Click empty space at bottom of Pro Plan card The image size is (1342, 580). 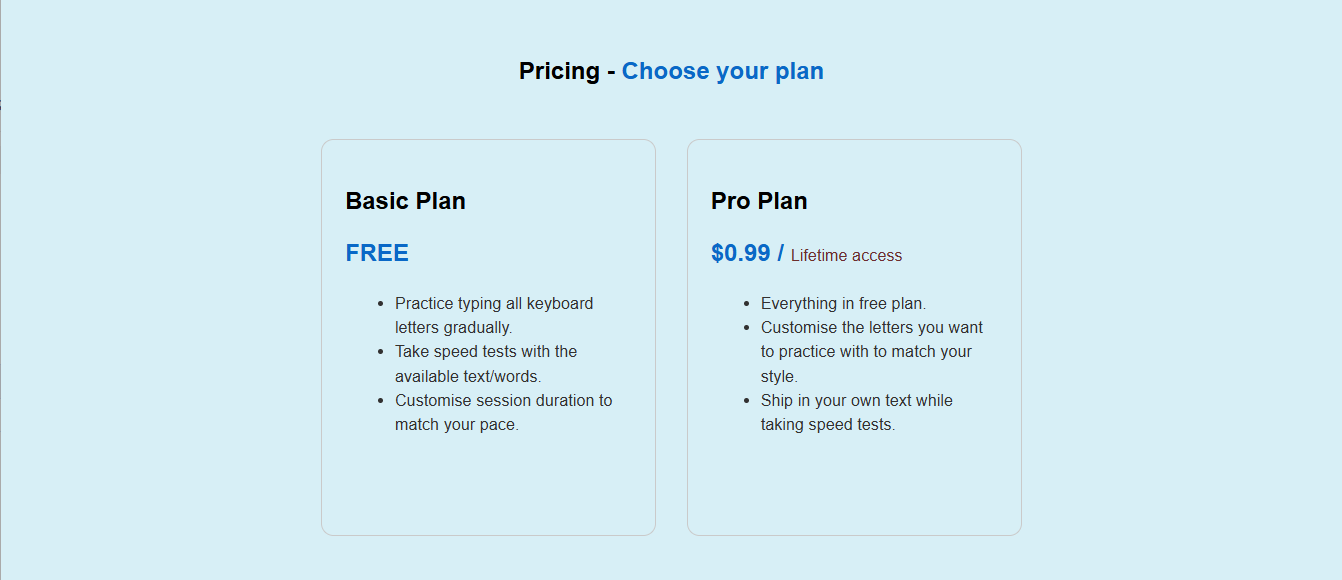854,490
